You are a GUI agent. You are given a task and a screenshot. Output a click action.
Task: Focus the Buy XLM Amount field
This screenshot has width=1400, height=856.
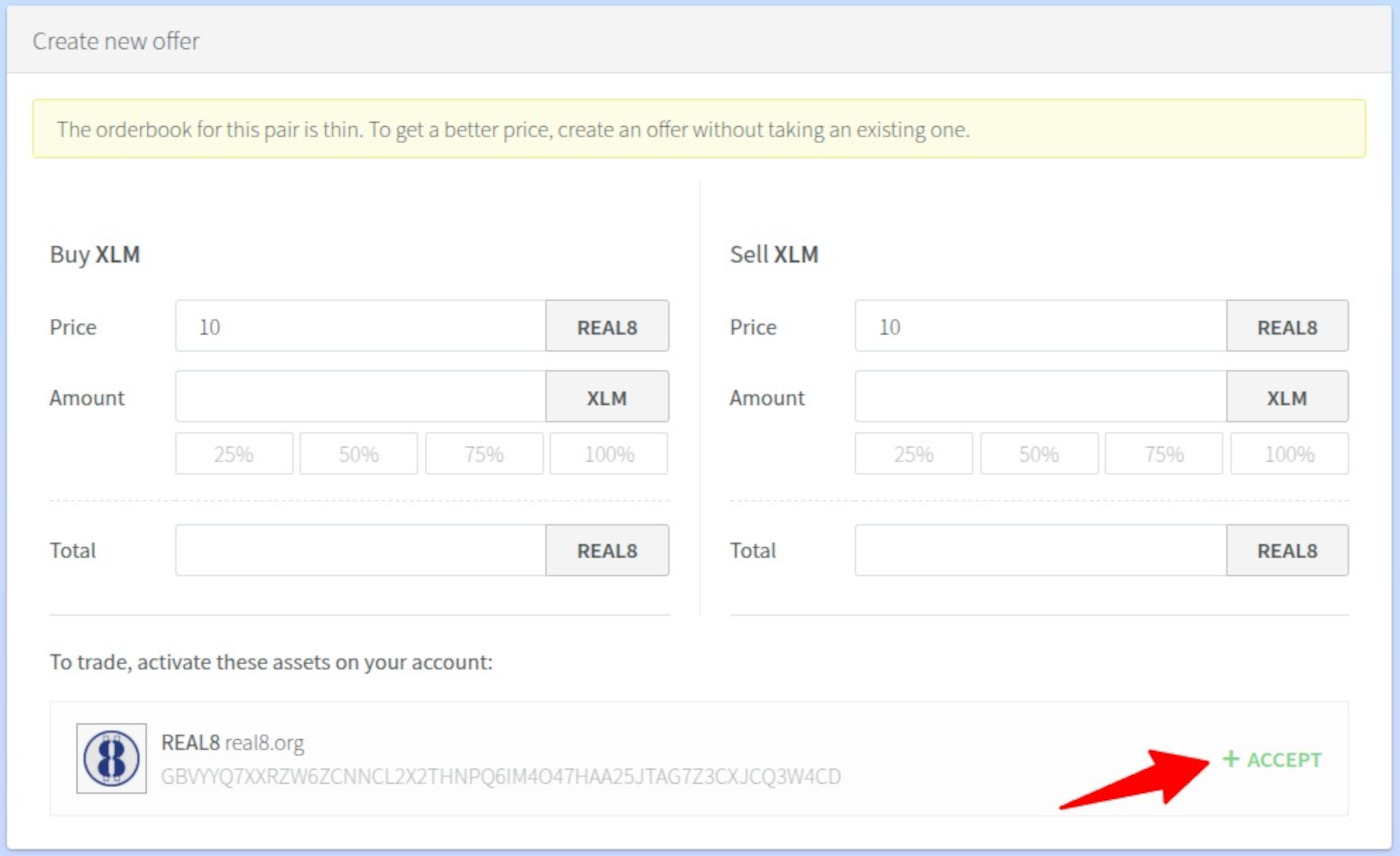pos(360,397)
